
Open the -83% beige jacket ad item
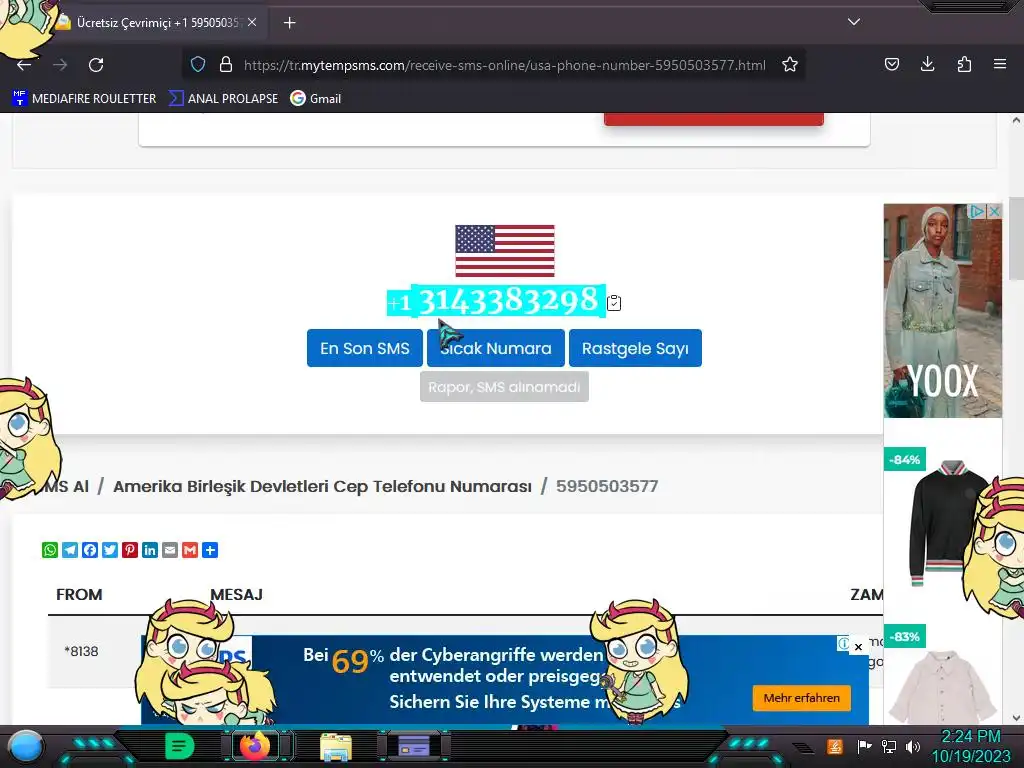pyautogui.click(x=942, y=674)
